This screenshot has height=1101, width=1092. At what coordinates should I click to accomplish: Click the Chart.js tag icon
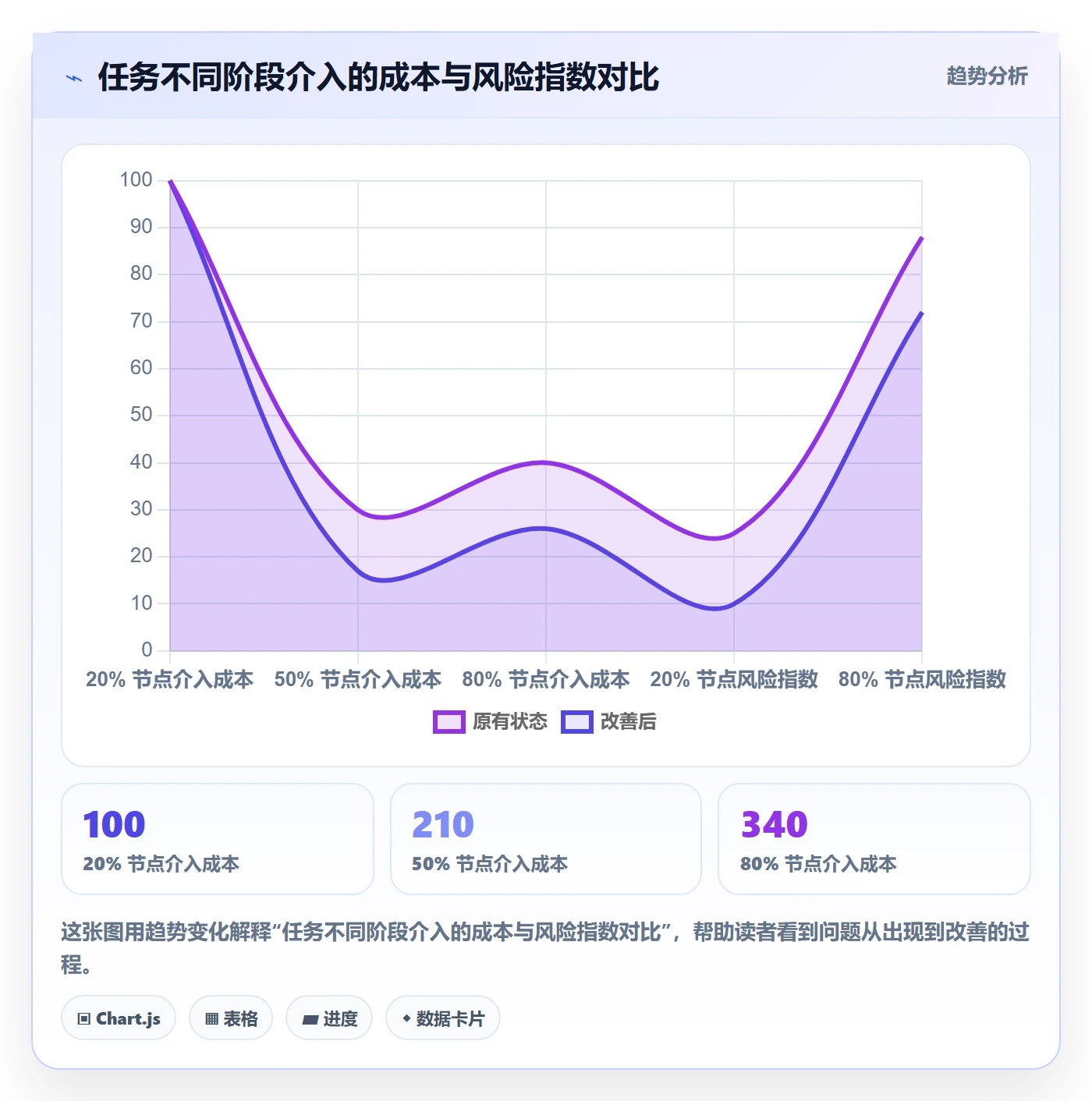(84, 1019)
